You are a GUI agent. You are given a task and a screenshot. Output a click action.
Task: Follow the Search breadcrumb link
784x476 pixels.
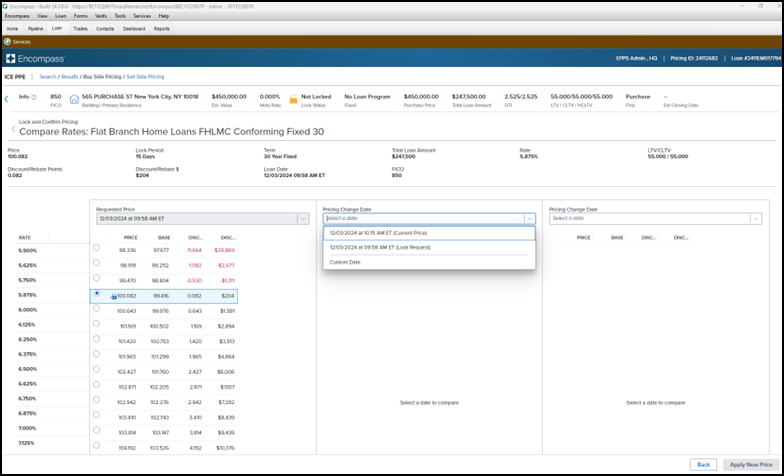48,76
